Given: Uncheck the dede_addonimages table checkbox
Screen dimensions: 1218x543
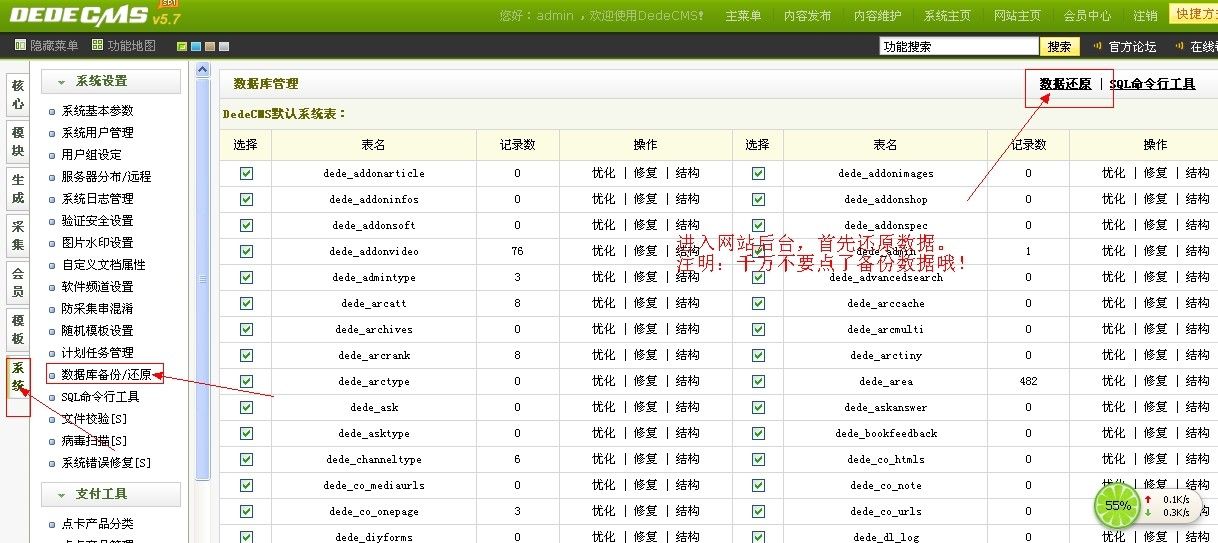Looking at the screenshot, I should [758, 173].
